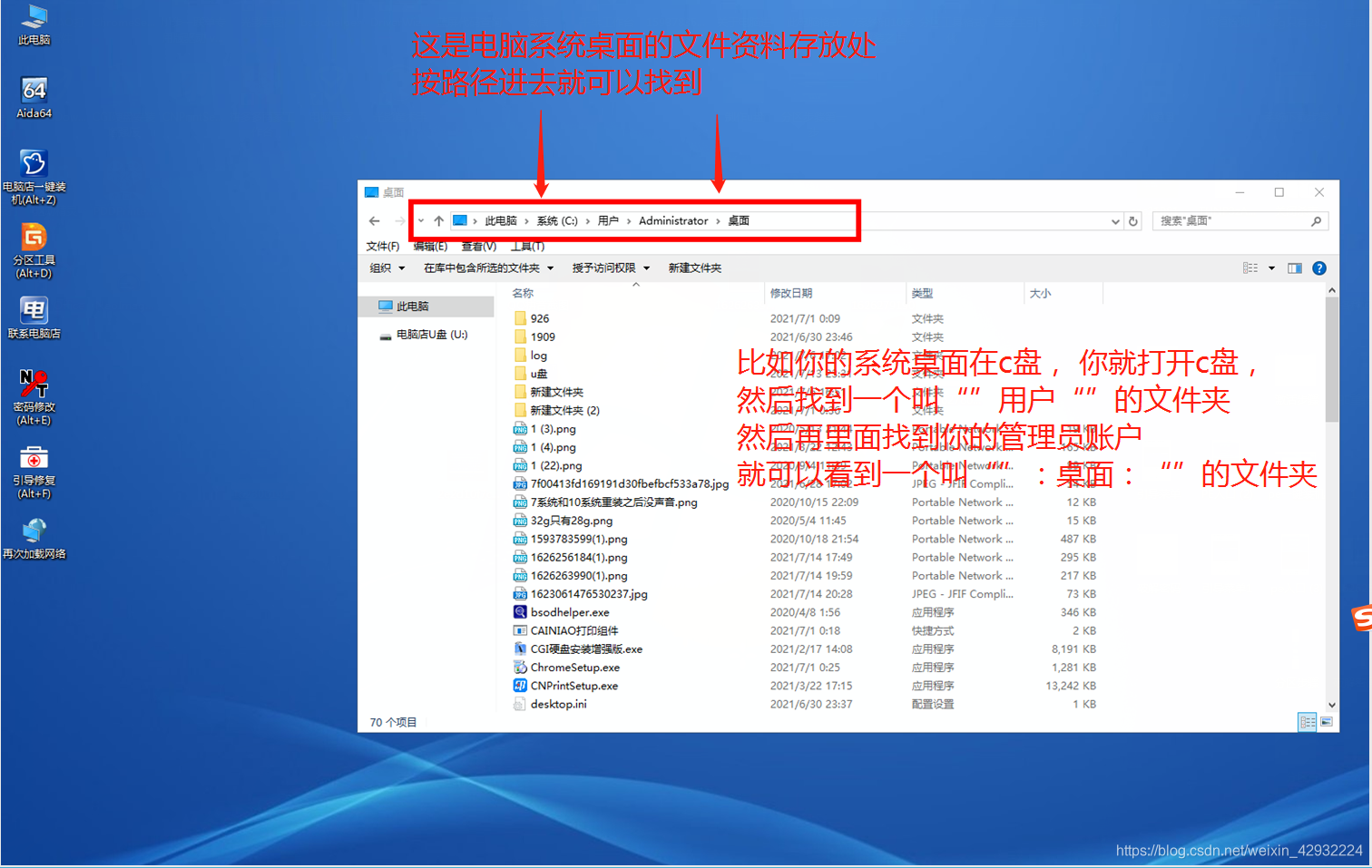Click the Explorer back arrow
Image resolution: width=1372 pixels, height=868 pixels.
coord(375,220)
